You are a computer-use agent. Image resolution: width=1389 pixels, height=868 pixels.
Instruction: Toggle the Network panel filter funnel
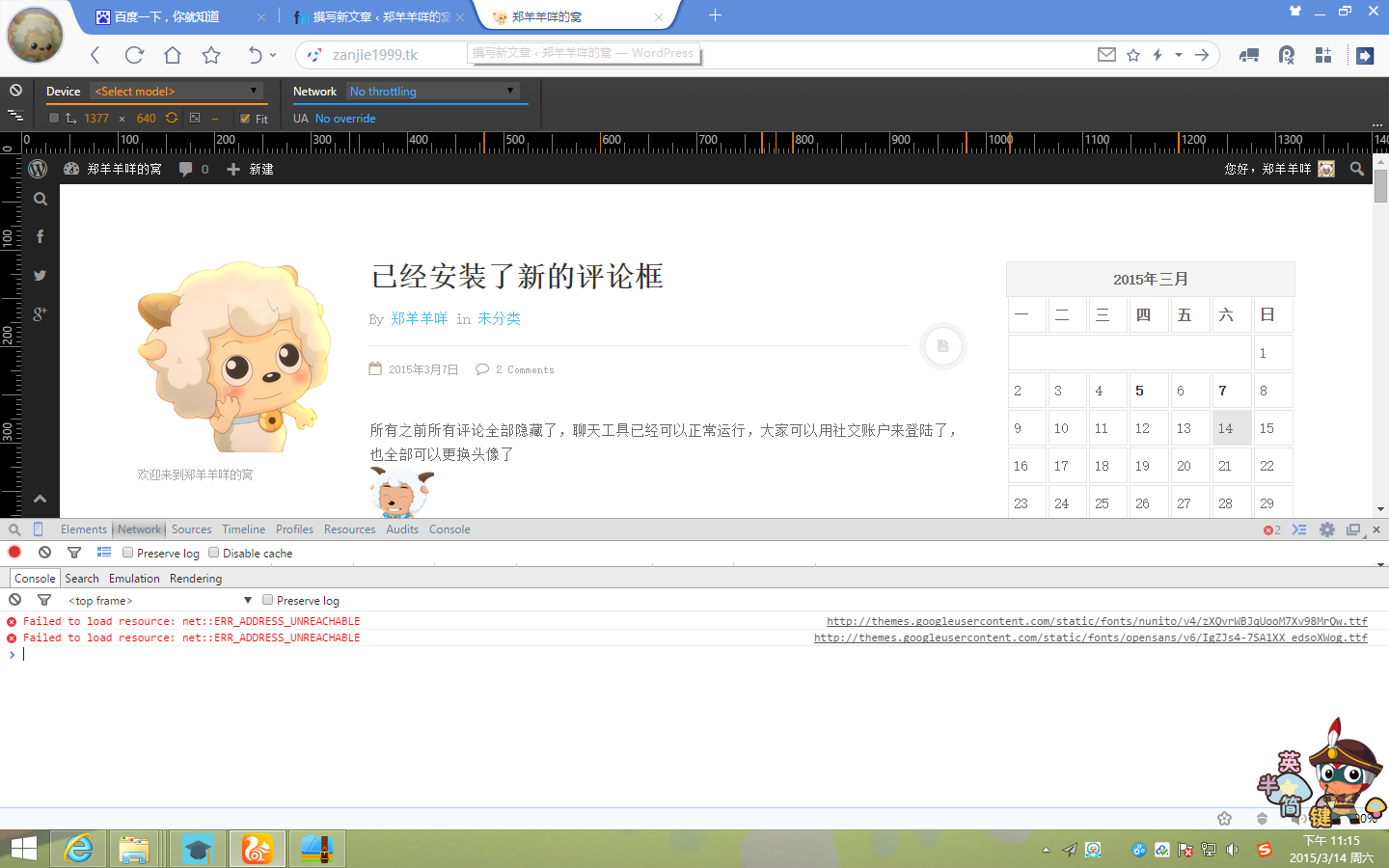(x=74, y=553)
